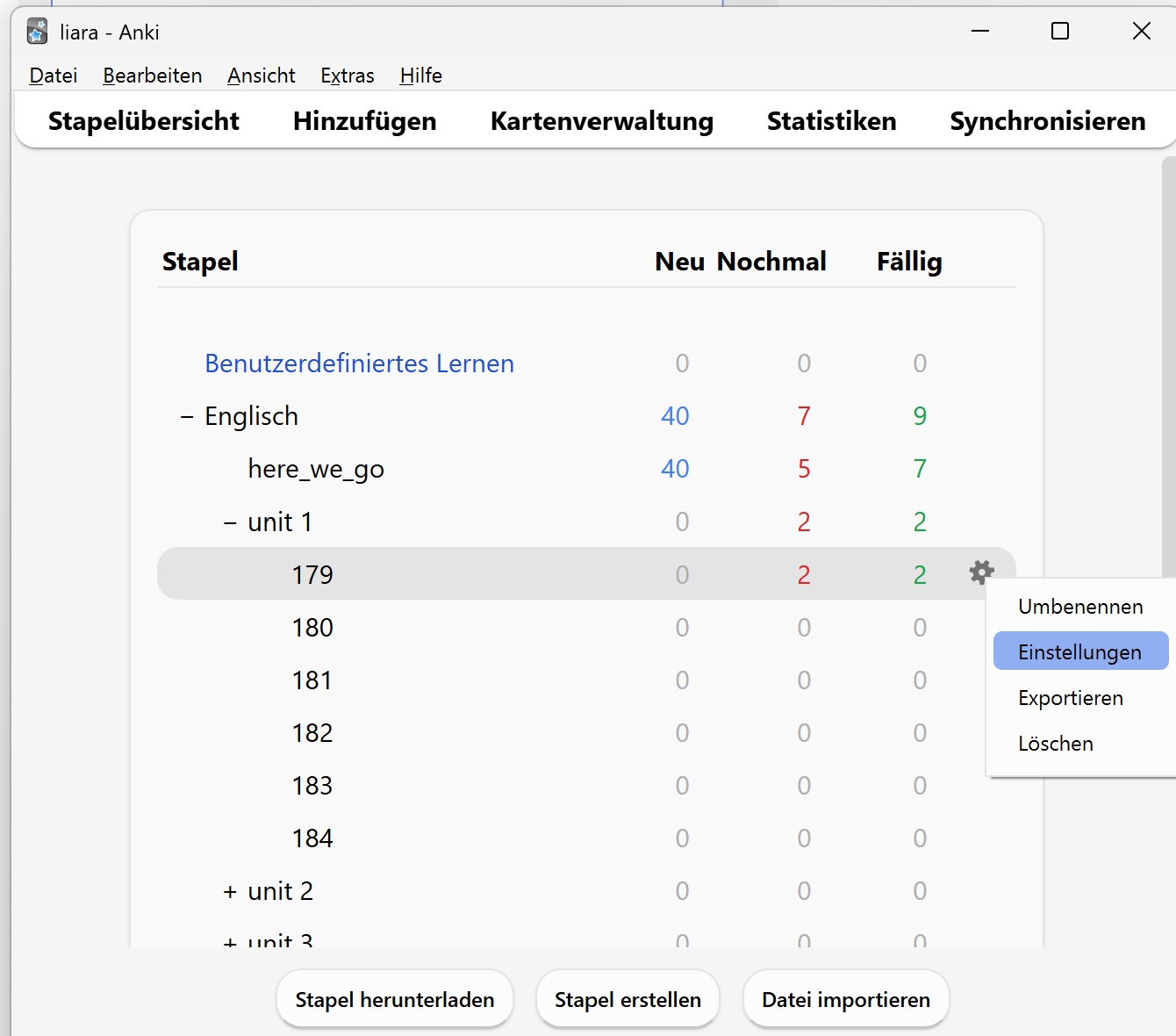The image size is (1176, 1036).
Task: Select deck 179
Action: (312, 575)
